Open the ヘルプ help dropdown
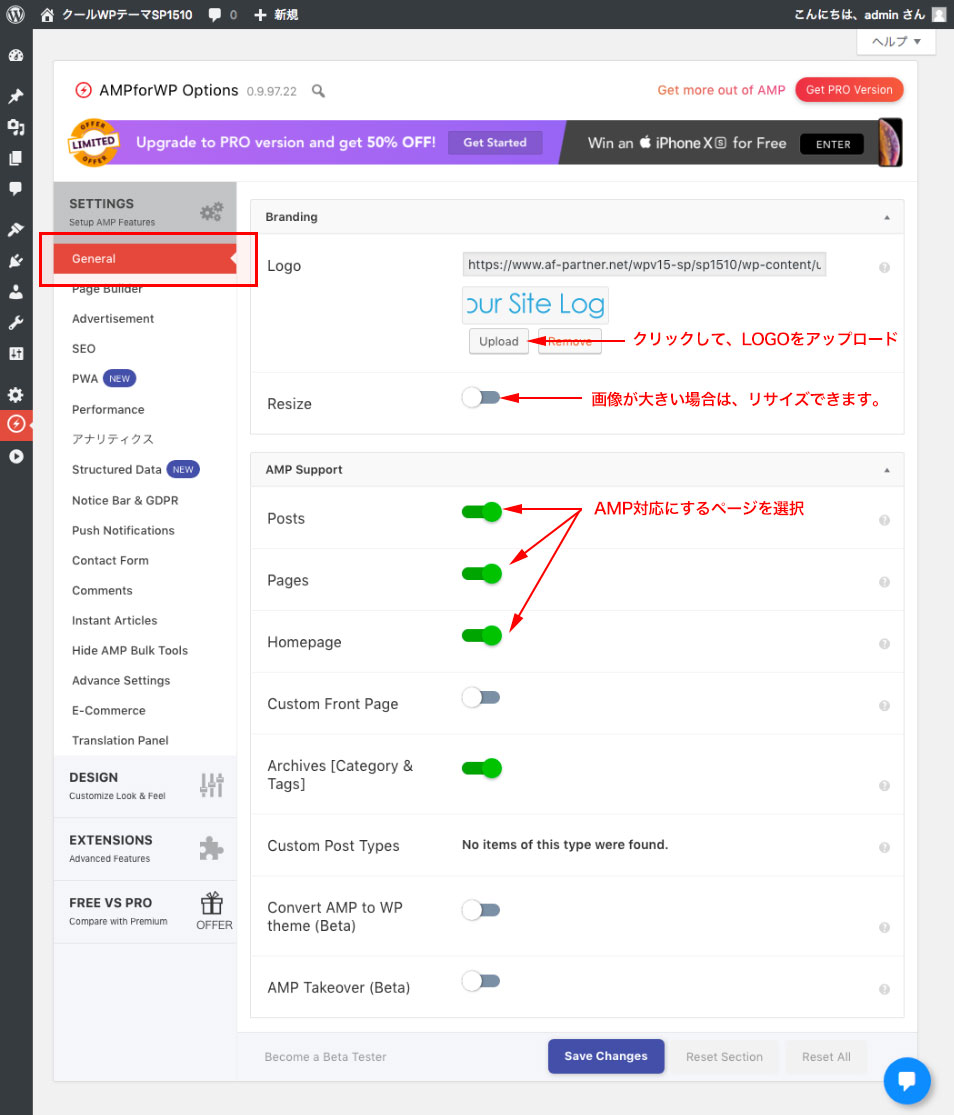Viewport: 954px width, 1115px height. click(896, 41)
